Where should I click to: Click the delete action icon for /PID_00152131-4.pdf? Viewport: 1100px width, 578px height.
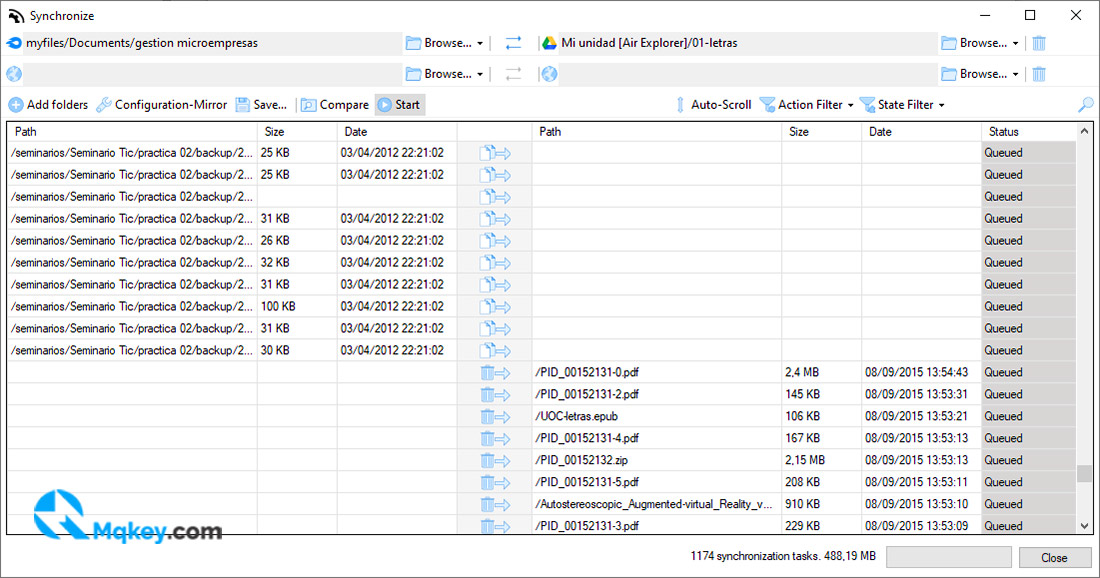tap(495, 438)
